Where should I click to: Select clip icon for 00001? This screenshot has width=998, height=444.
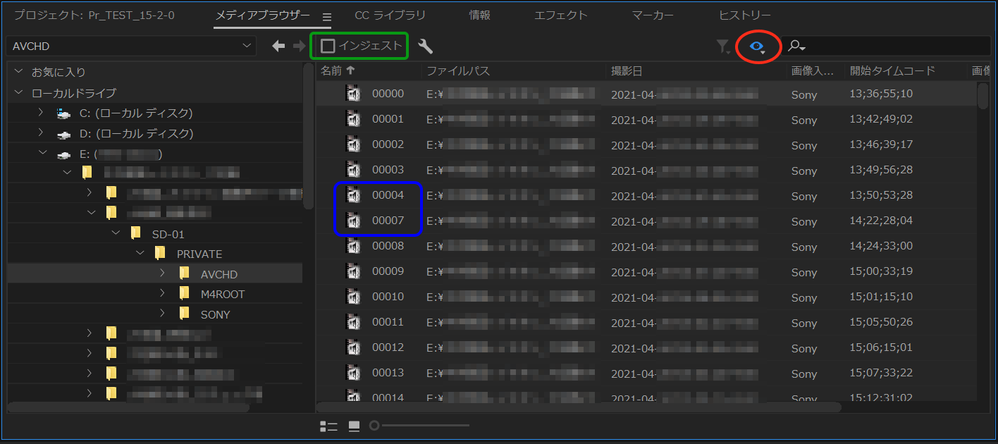point(353,119)
